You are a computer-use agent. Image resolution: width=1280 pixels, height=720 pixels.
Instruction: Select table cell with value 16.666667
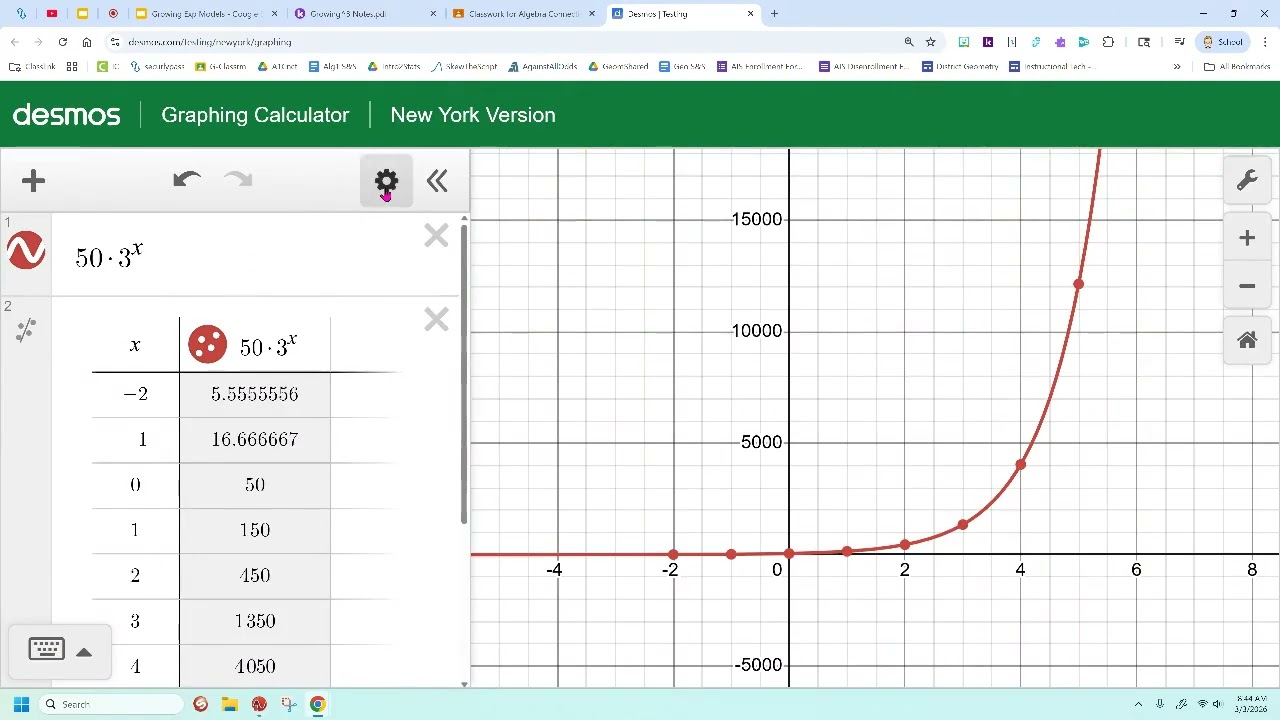pyautogui.click(x=254, y=439)
